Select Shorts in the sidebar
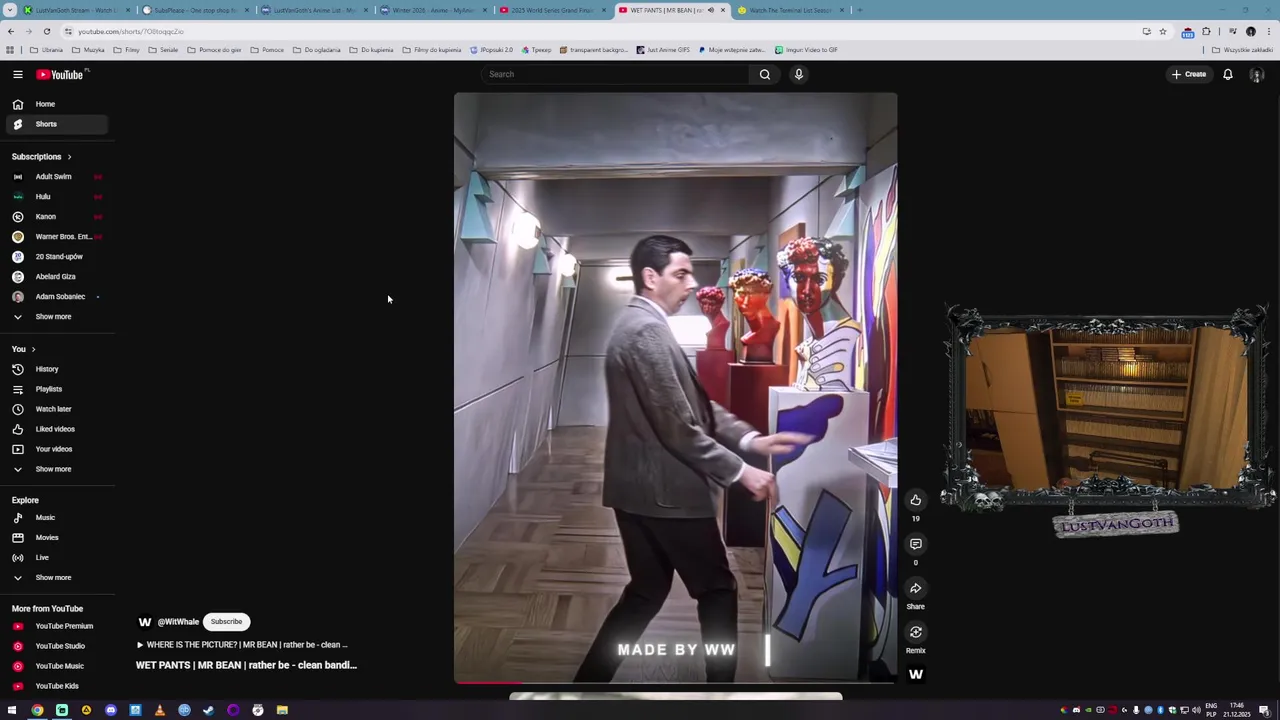The height and width of the screenshot is (720, 1280). [x=57, y=124]
